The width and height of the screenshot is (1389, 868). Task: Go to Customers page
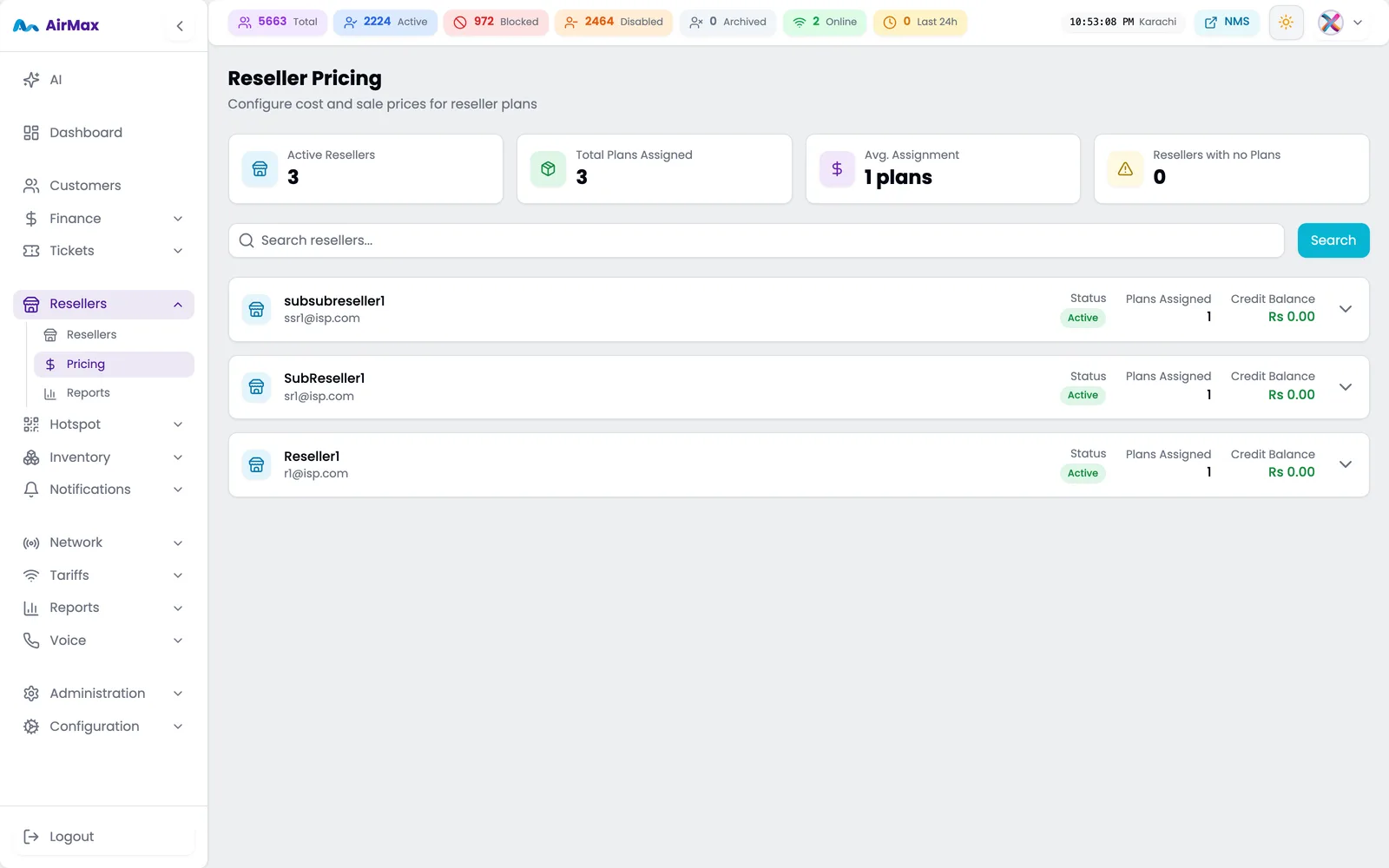(104, 186)
